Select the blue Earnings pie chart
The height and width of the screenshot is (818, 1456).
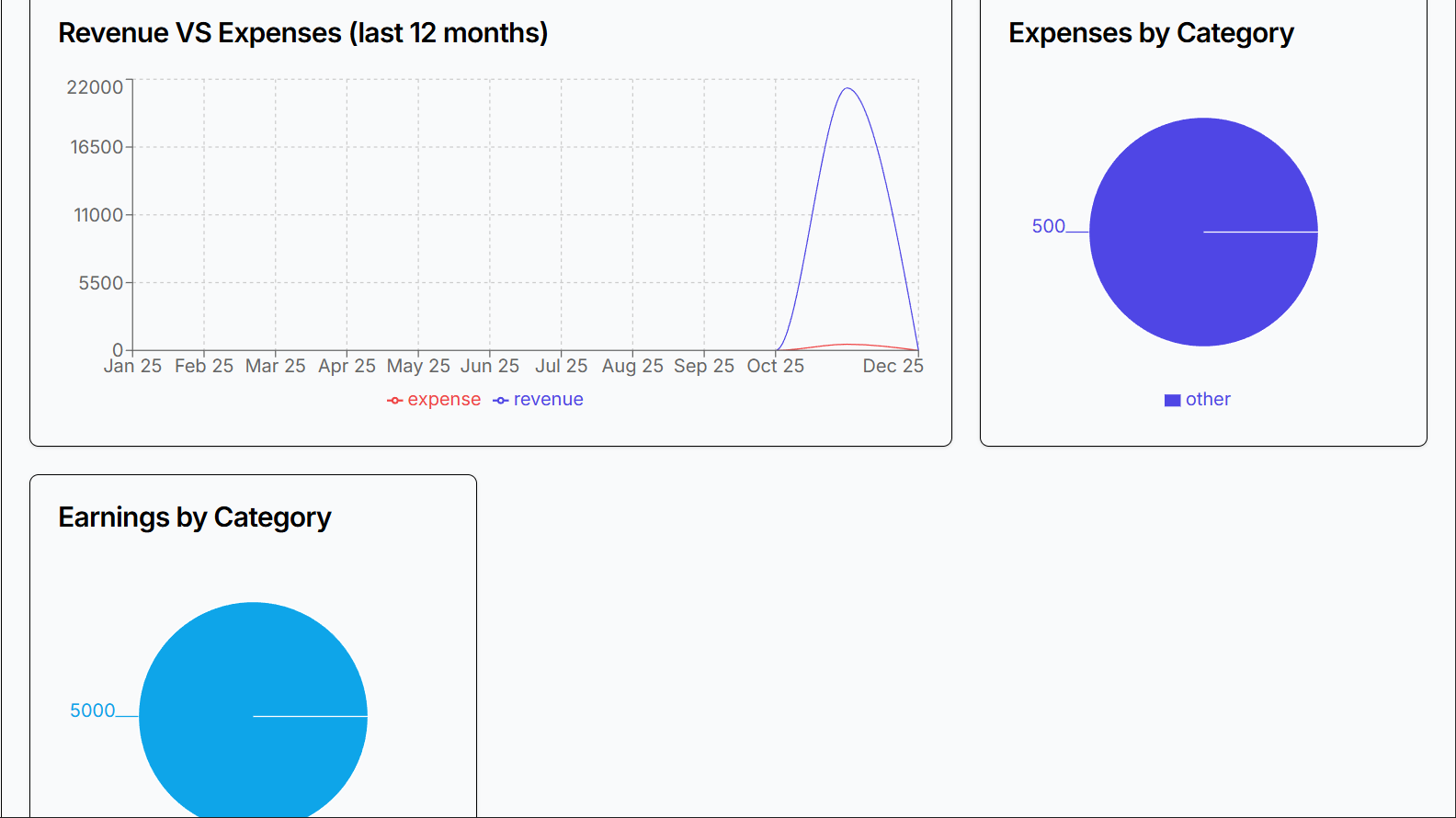(x=253, y=710)
